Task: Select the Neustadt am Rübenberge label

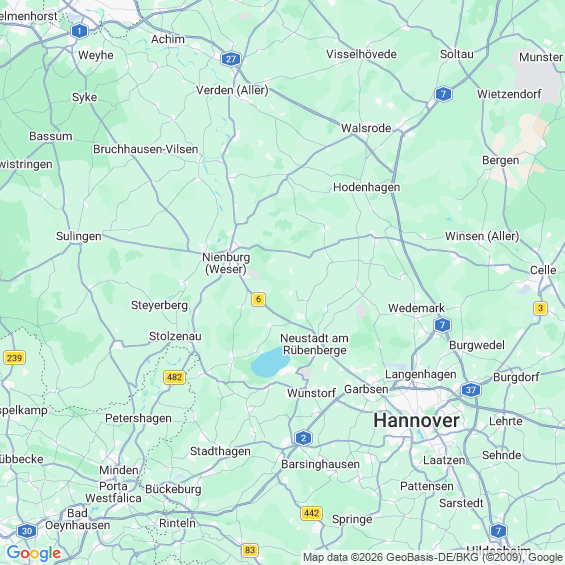Action: pos(315,344)
